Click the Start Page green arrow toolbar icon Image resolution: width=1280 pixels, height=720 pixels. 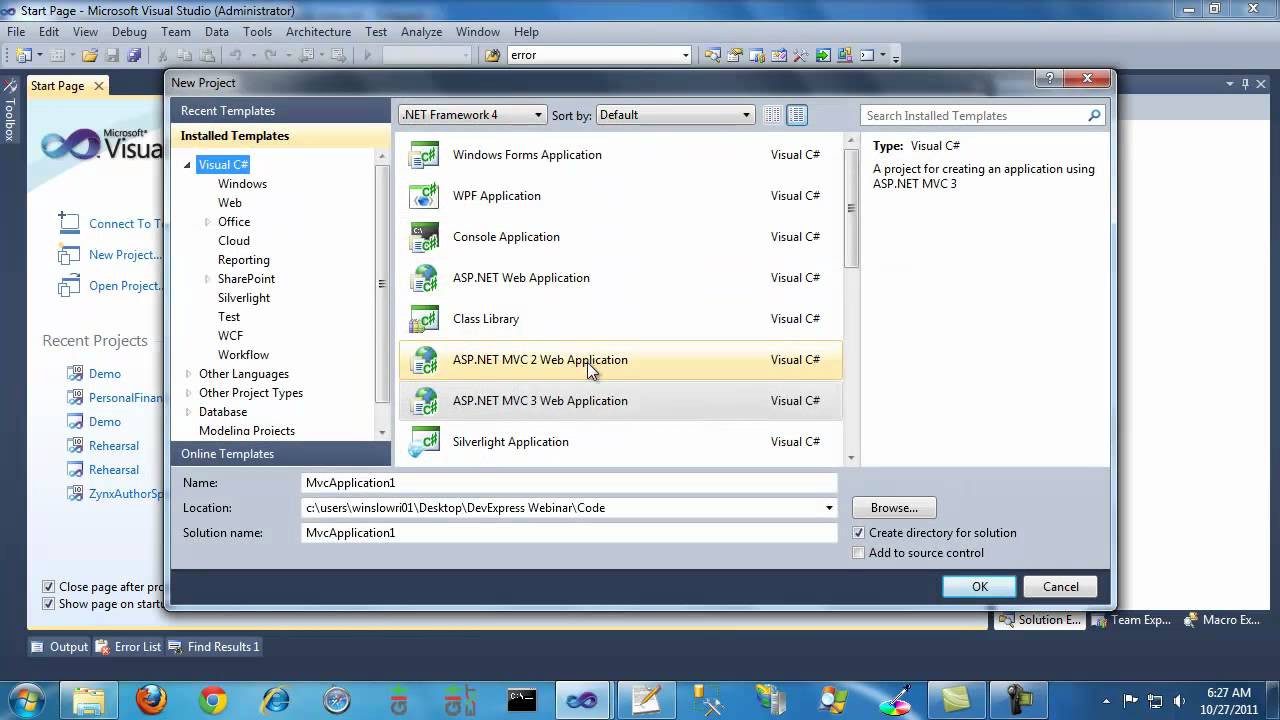pyautogui.click(x=823, y=55)
